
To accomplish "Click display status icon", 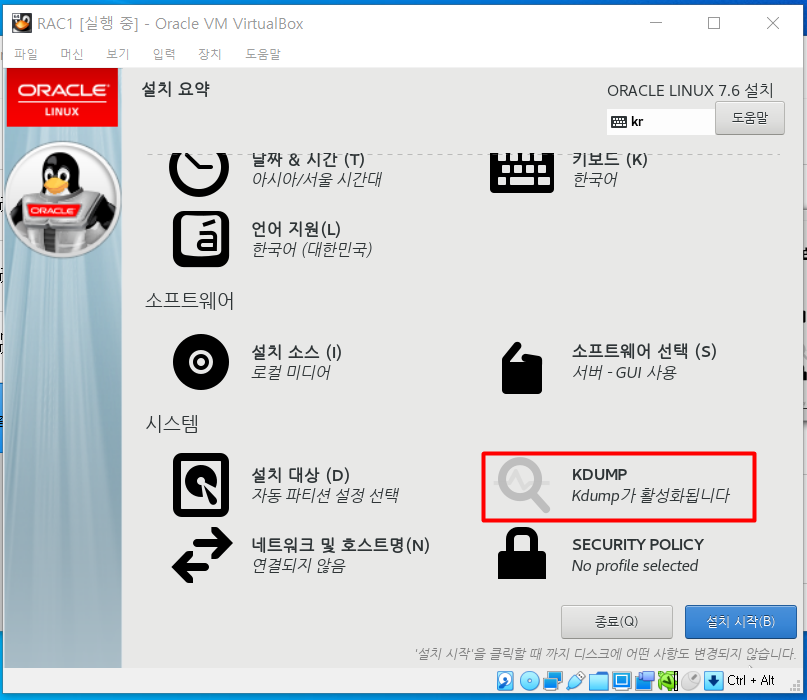I will pyautogui.click(x=622, y=681).
